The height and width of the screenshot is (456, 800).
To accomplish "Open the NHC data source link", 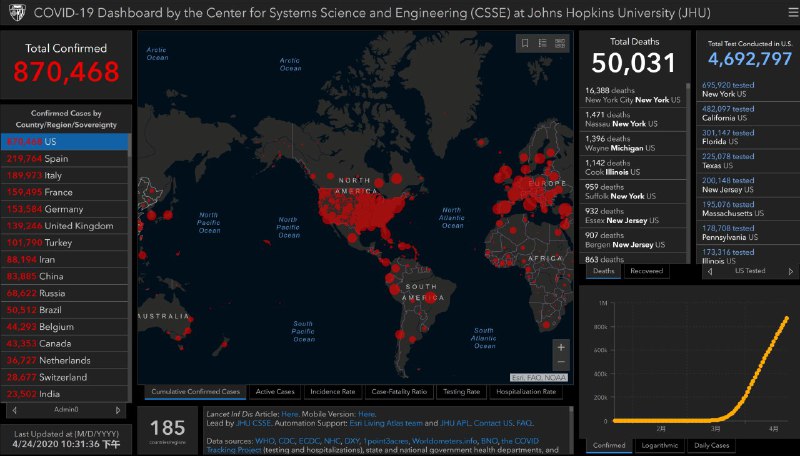I will tap(332, 441).
